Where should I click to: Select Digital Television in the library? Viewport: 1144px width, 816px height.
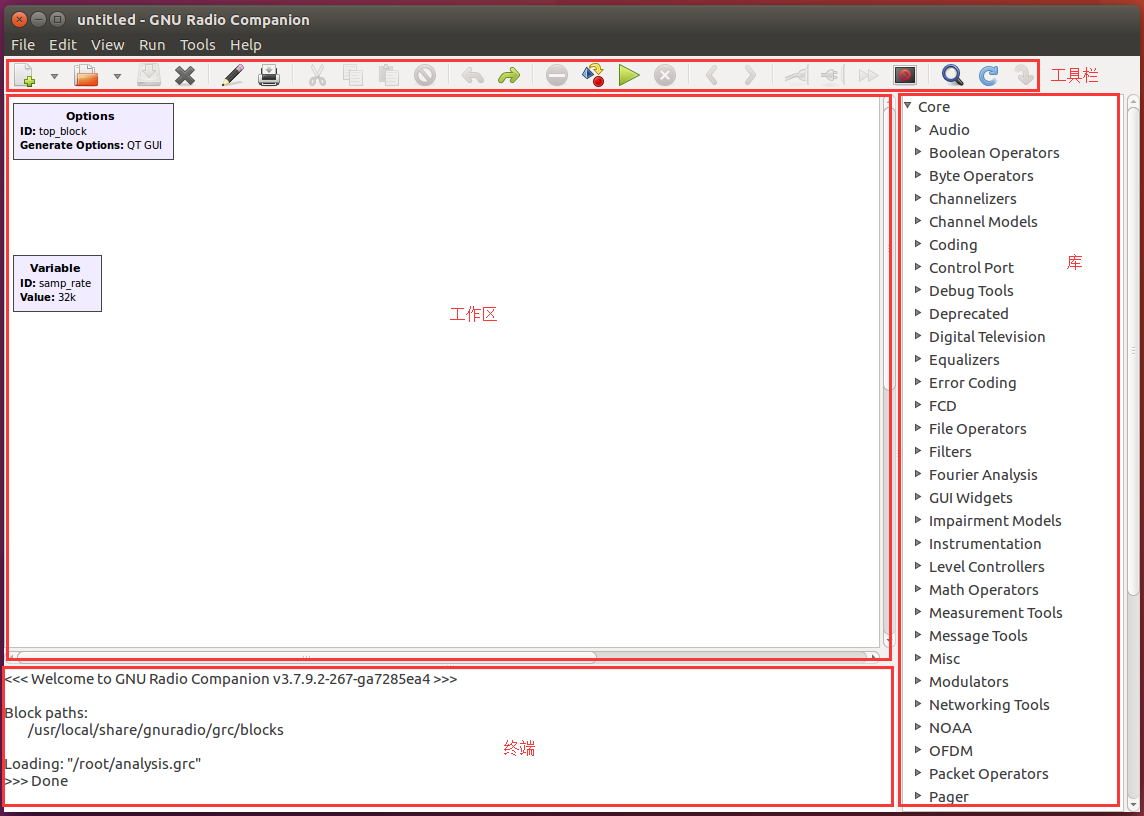[x=986, y=336]
